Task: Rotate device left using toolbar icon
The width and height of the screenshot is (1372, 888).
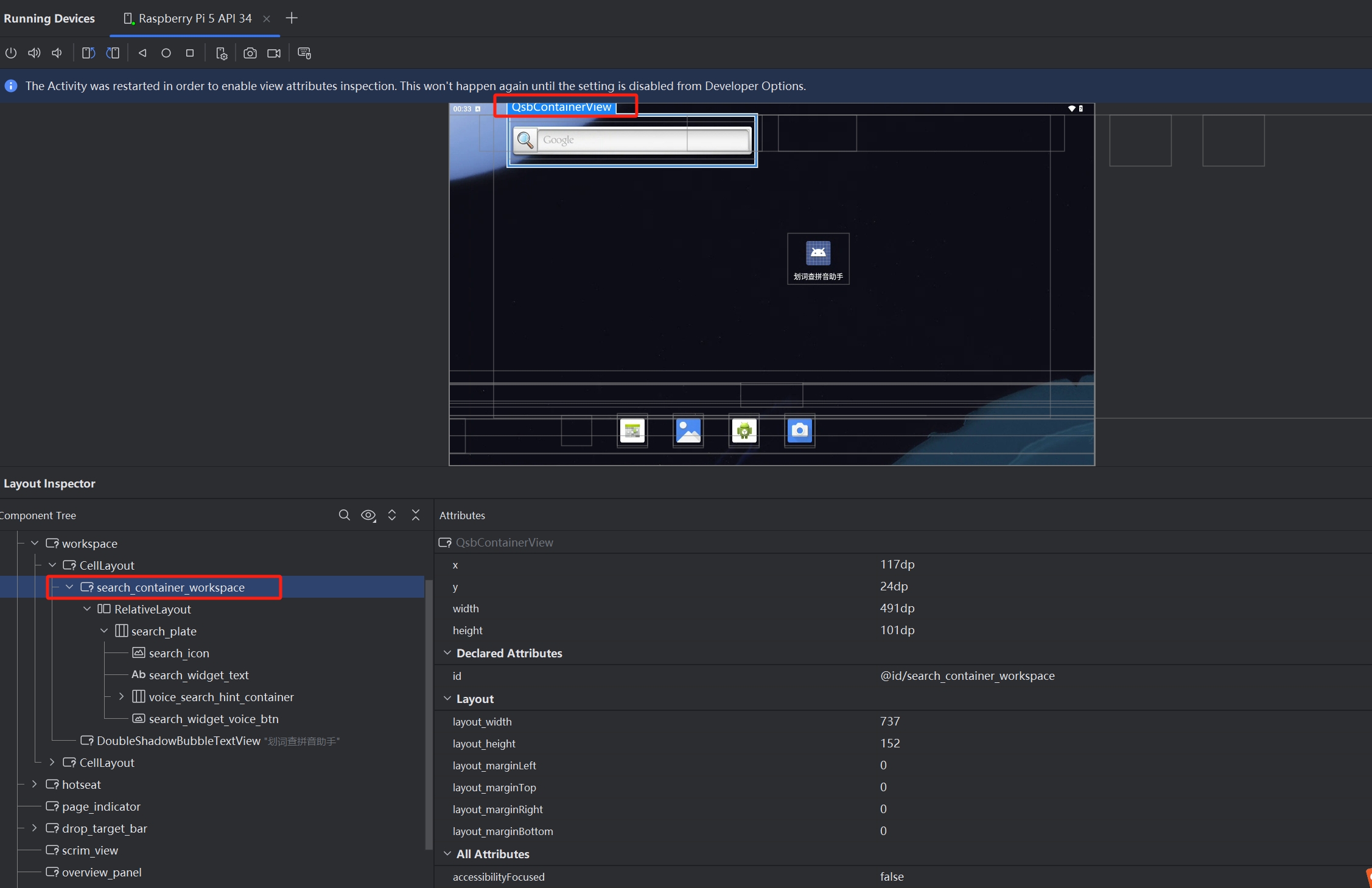Action: pos(88,53)
